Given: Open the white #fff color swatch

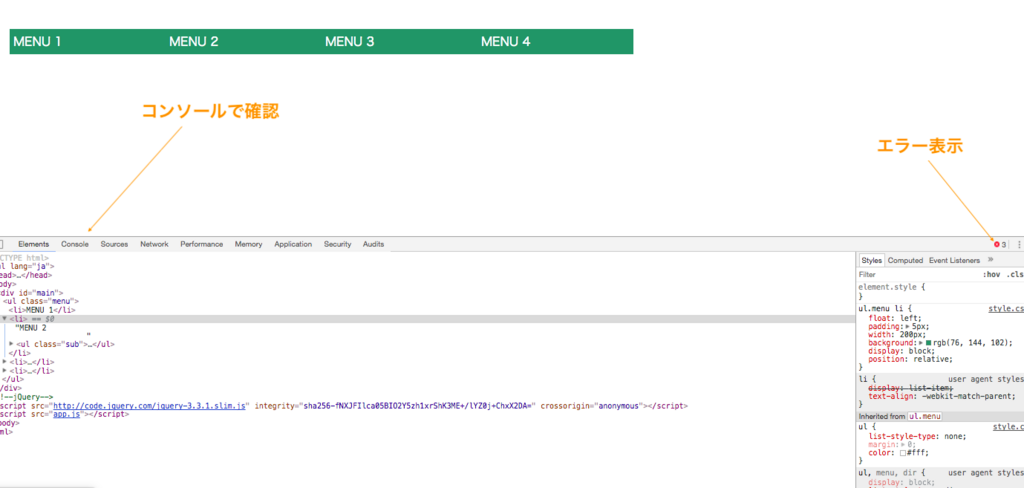Looking at the screenshot, I should 903,453.
